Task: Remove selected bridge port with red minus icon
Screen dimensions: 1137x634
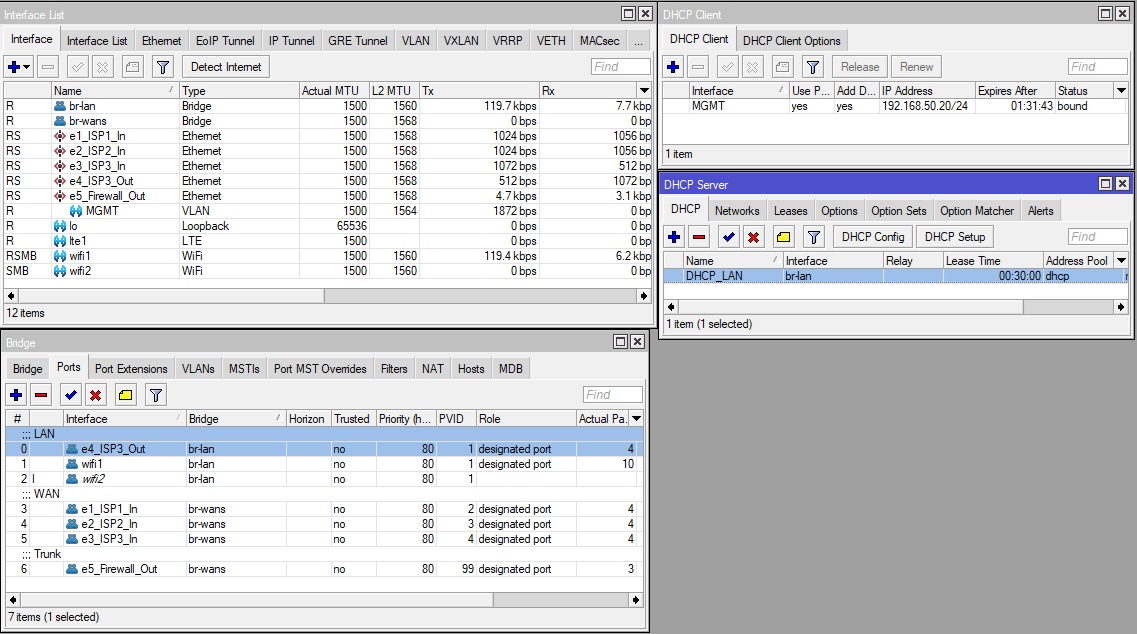Action: point(41,395)
